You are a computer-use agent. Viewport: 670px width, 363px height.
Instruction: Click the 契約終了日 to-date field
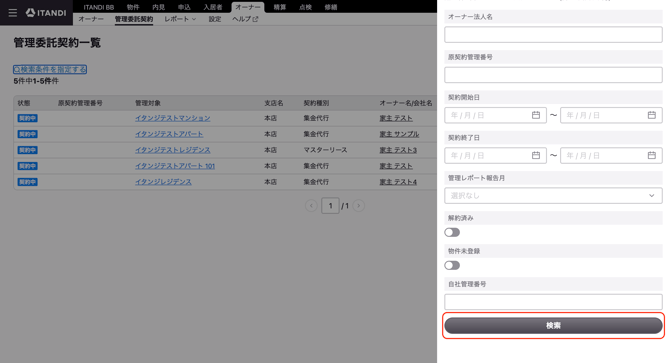[611, 155]
